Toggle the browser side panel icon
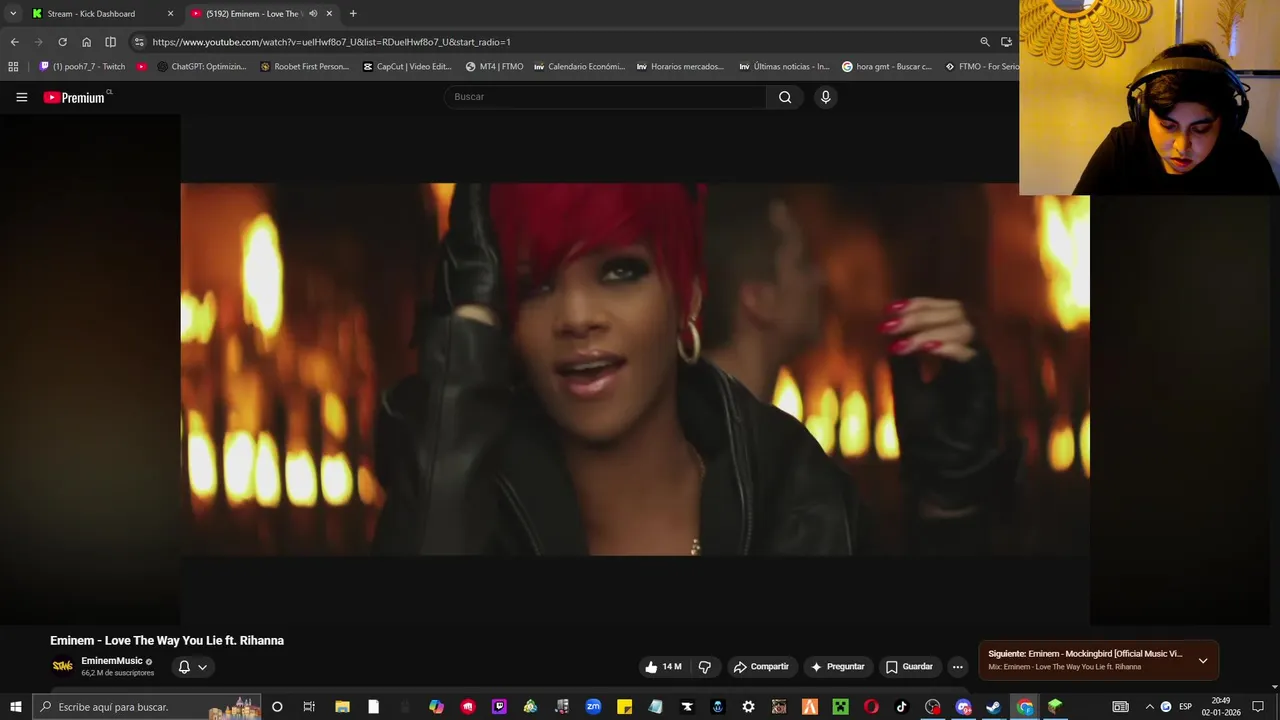1280x720 pixels. point(110,42)
